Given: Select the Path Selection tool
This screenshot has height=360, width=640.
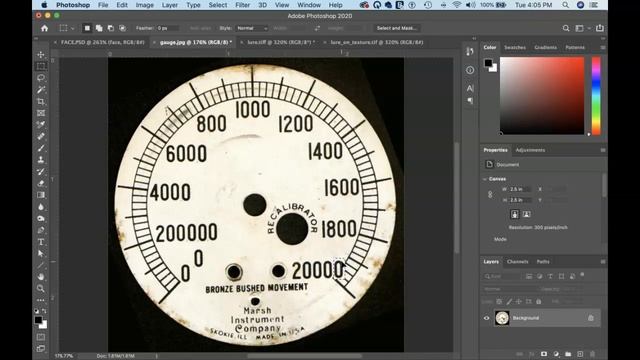Looking at the screenshot, I should point(41,253).
